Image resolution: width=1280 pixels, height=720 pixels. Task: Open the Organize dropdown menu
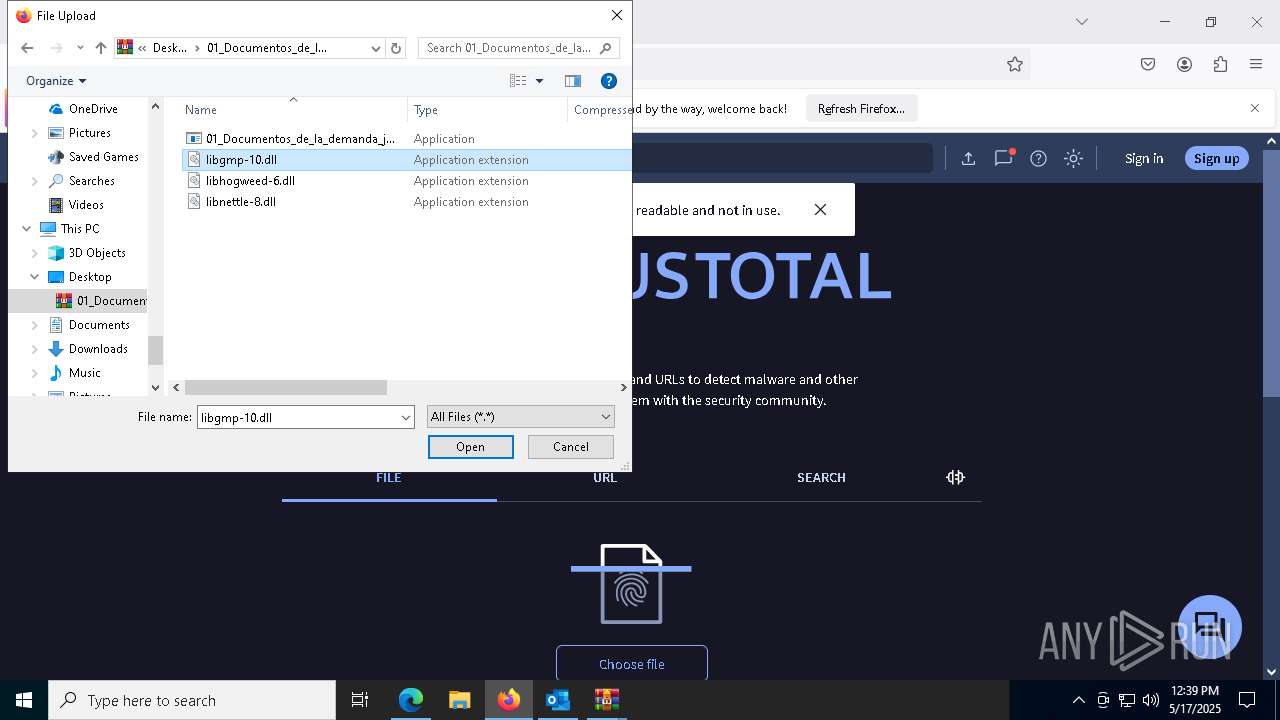(56, 81)
